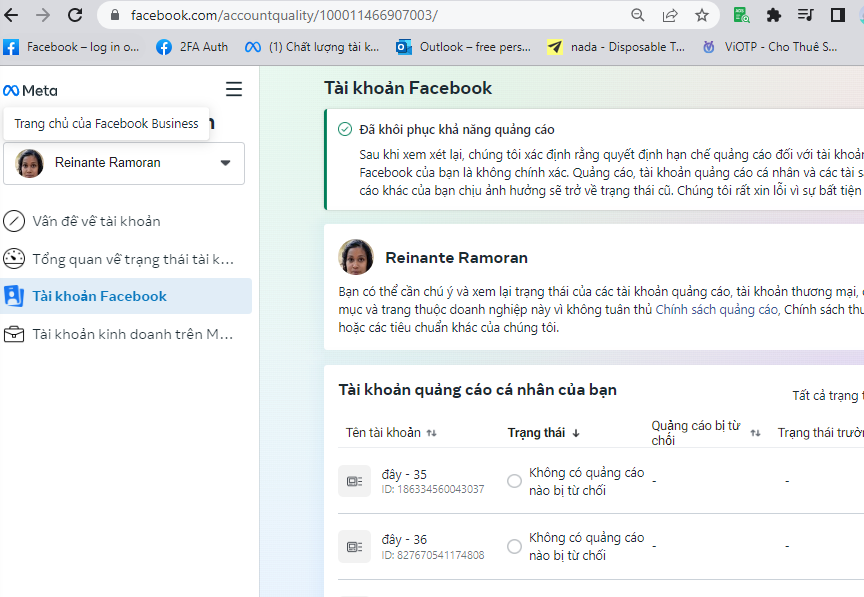Screen dimensions: 864x597
Task: Click the ad account icon for đây - 35
Action: pyautogui.click(x=354, y=481)
